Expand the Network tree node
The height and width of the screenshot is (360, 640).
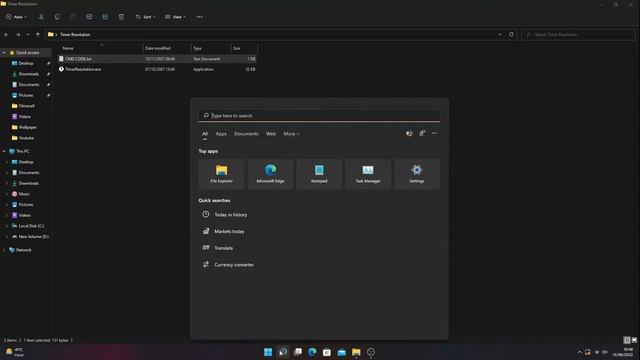click(4, 250)
